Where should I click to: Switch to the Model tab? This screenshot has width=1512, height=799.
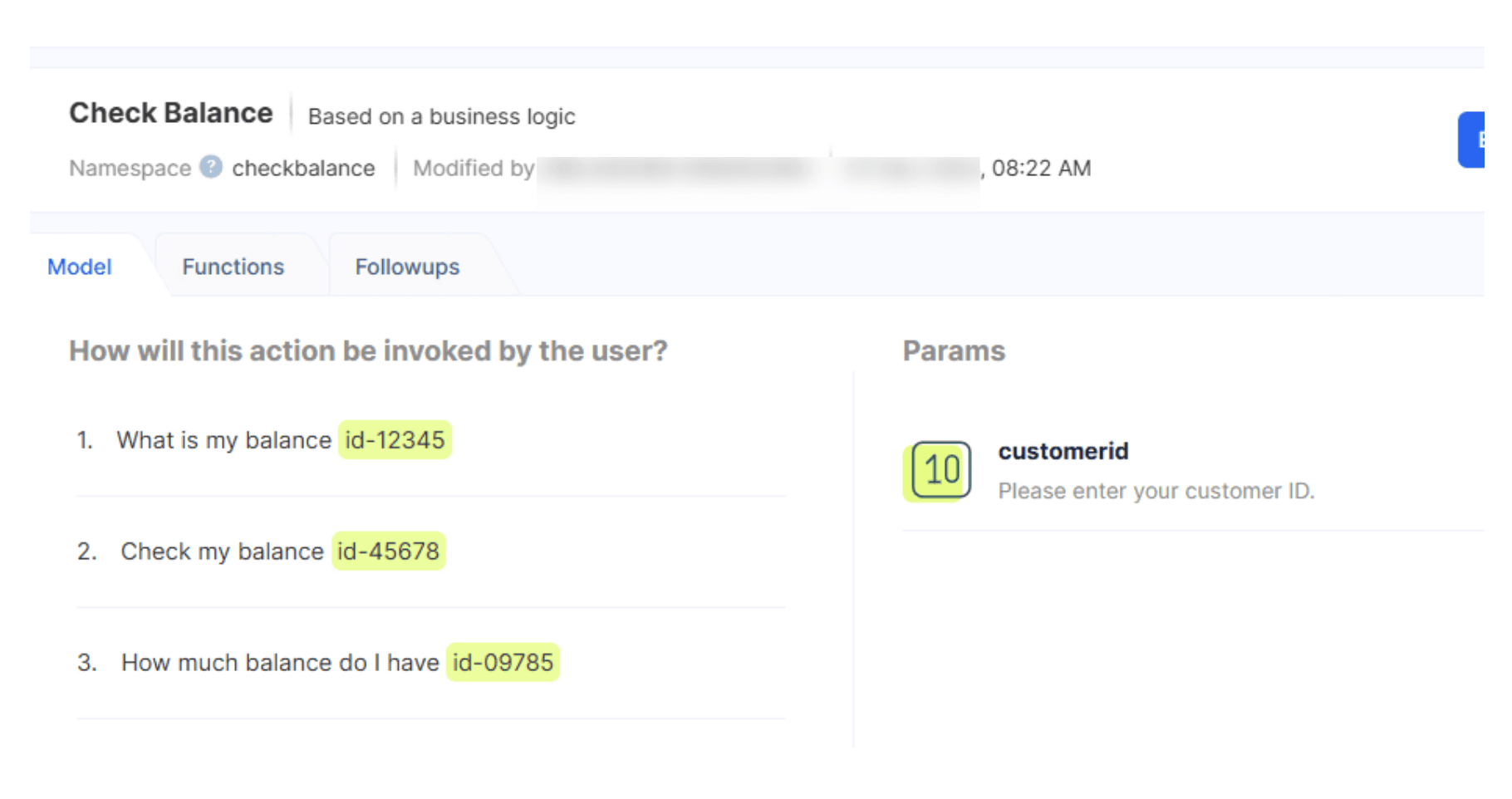80,267
